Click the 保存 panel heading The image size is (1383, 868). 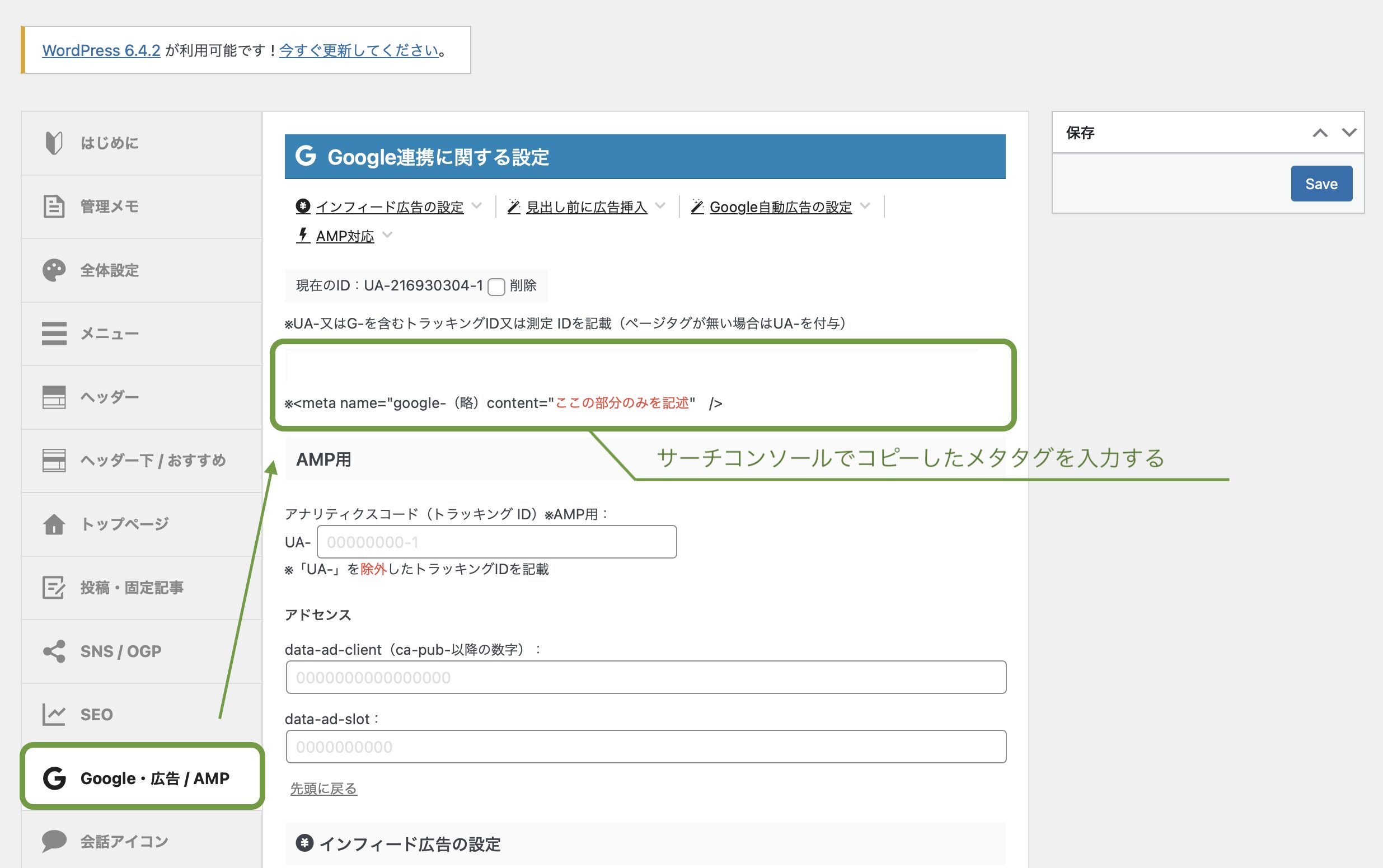pyautogui.click(x=1080, y=133)
